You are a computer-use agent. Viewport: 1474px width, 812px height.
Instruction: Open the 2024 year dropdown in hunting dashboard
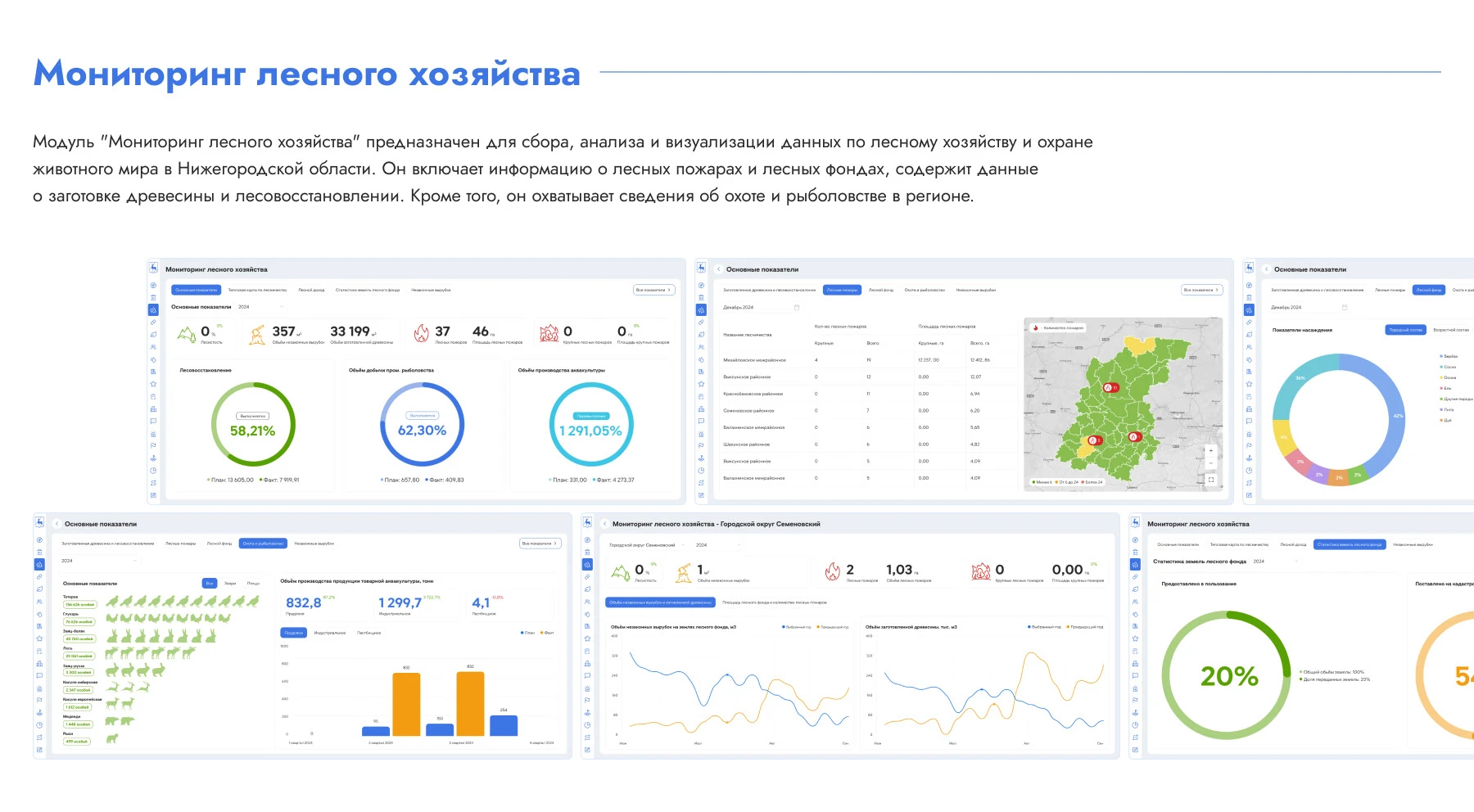[98, 561]
